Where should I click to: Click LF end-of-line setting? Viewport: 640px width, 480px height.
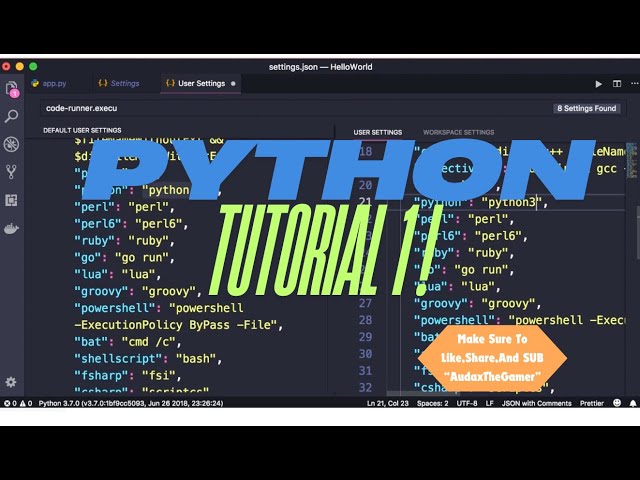point(489,403)
